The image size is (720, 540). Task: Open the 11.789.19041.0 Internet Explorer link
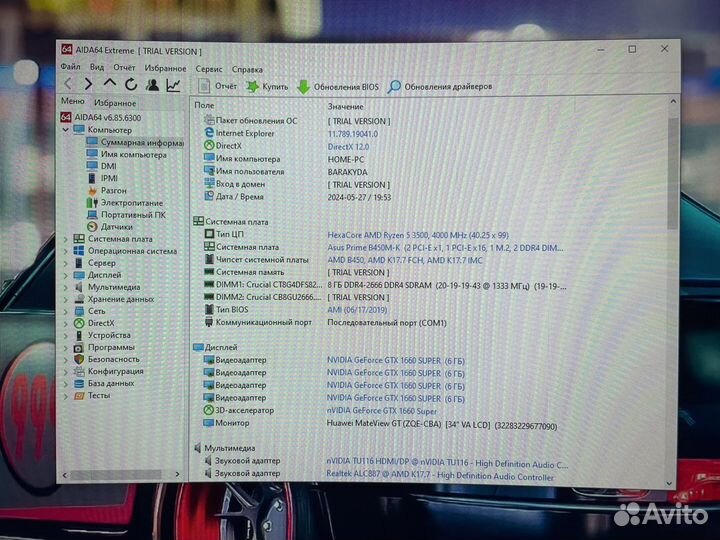pyautogui.click(x=353, y=134)
